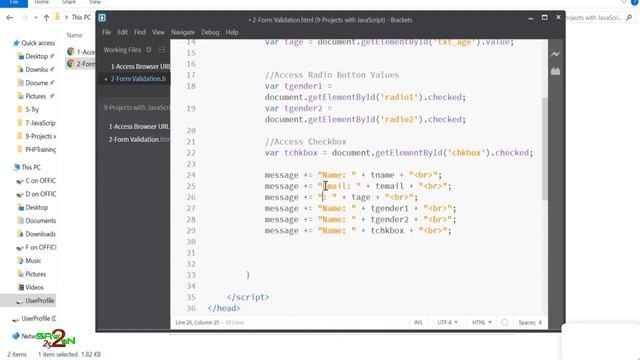Open D on OFFIC drive in Explorer
This screenshot has width=640, height=360.
pos(40,194)
